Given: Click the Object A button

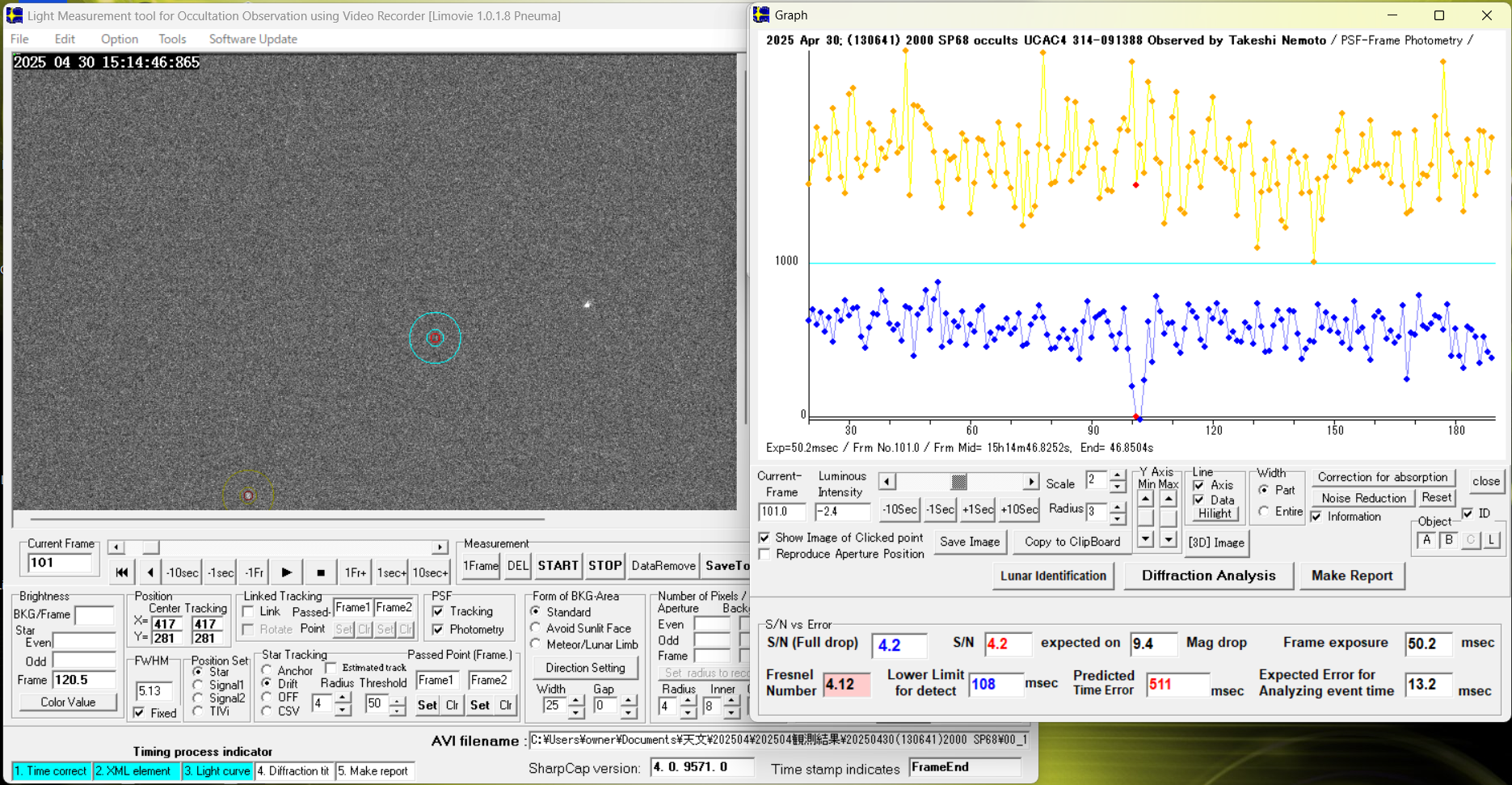Looking at the screenshot, I should [x=1427, y=540].
